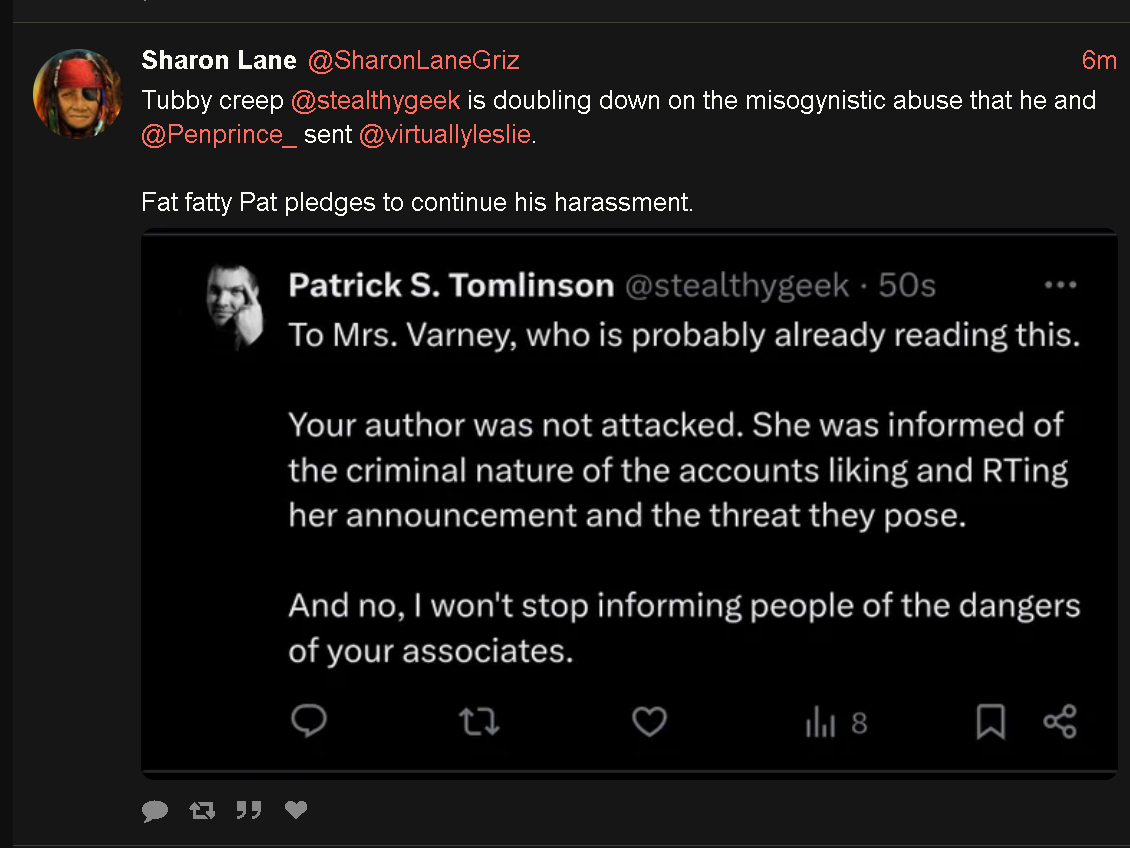Image resolution: width=1130 pixels, height=848 pixels.
Task: Click the view count bar chart icon
Action: click(x=820, y=722)
